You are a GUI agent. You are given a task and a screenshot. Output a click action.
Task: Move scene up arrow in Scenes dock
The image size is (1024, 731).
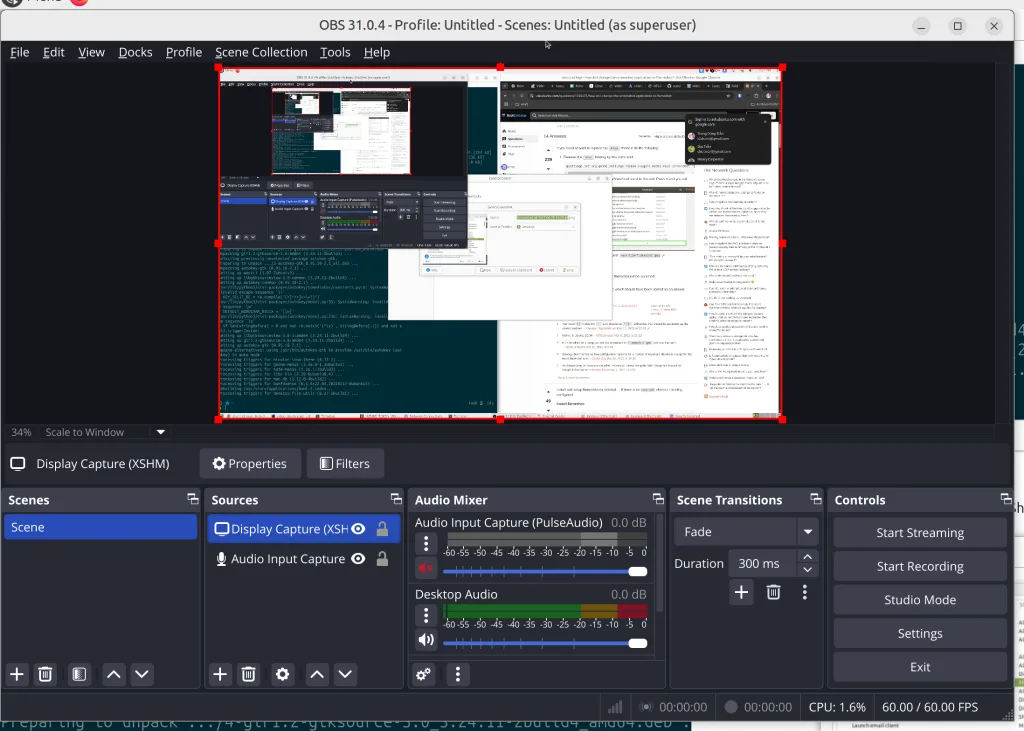coord(114,674)
